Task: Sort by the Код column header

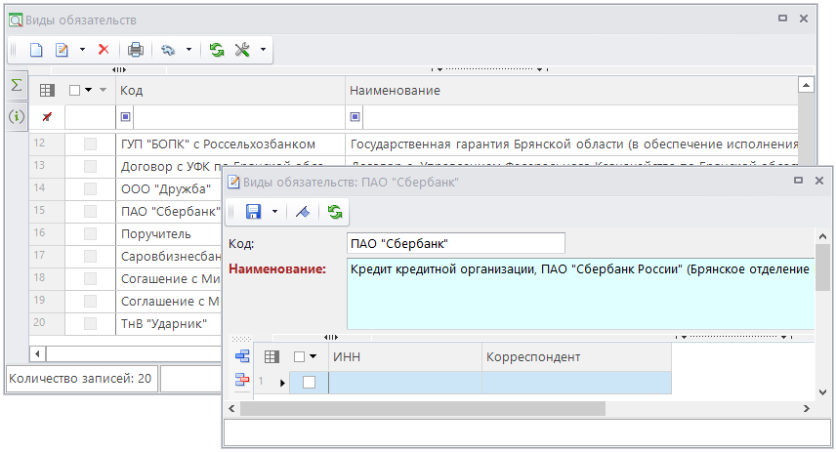Action: click(230, 91)
